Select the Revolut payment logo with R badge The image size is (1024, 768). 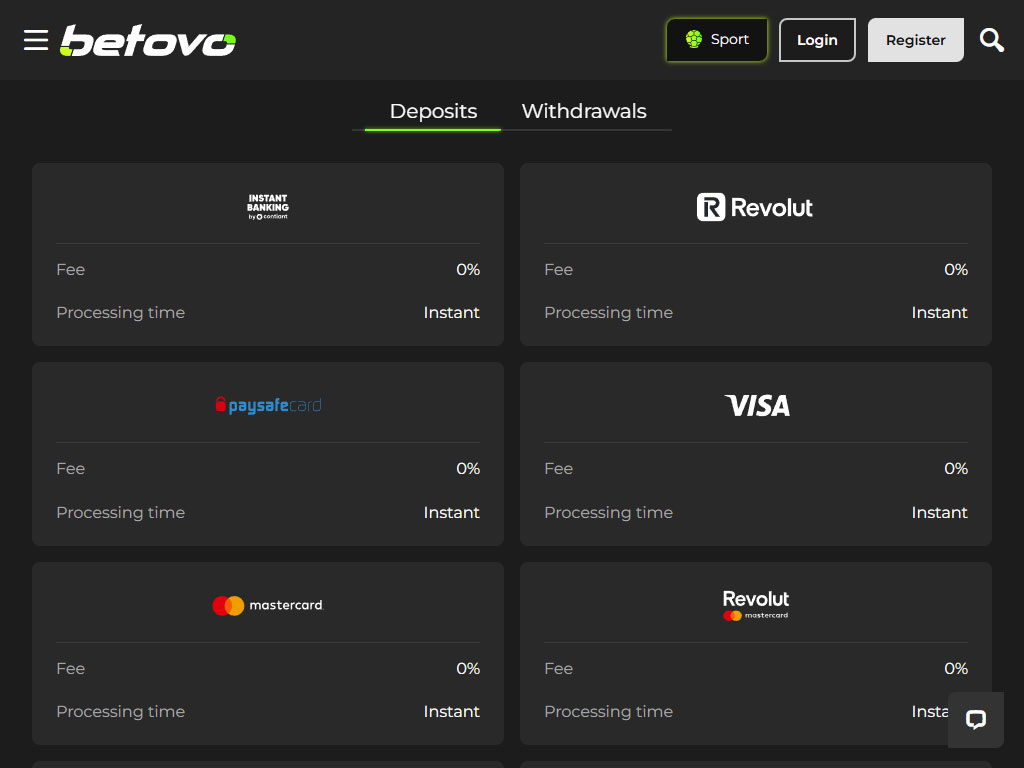click(x=755, y=207)
